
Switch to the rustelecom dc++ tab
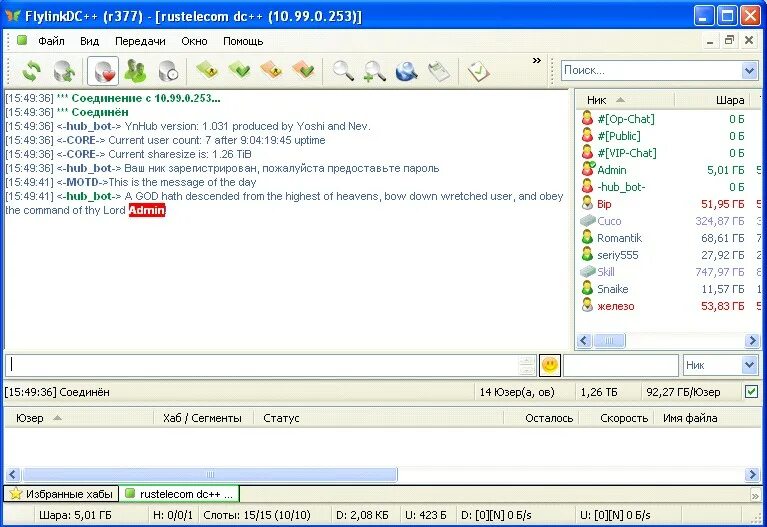(x=180, y=494)
